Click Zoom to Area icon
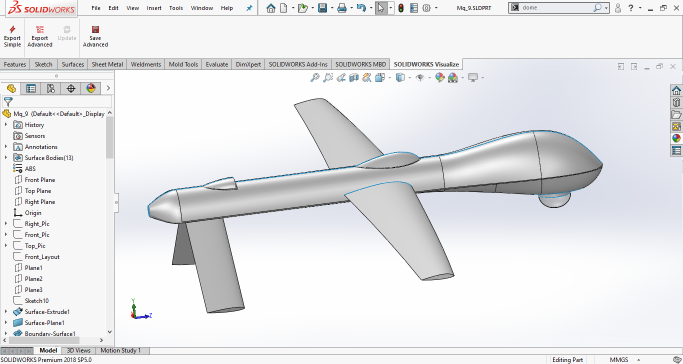Viewport: 683px width, 364px height. tap(328, 78)
